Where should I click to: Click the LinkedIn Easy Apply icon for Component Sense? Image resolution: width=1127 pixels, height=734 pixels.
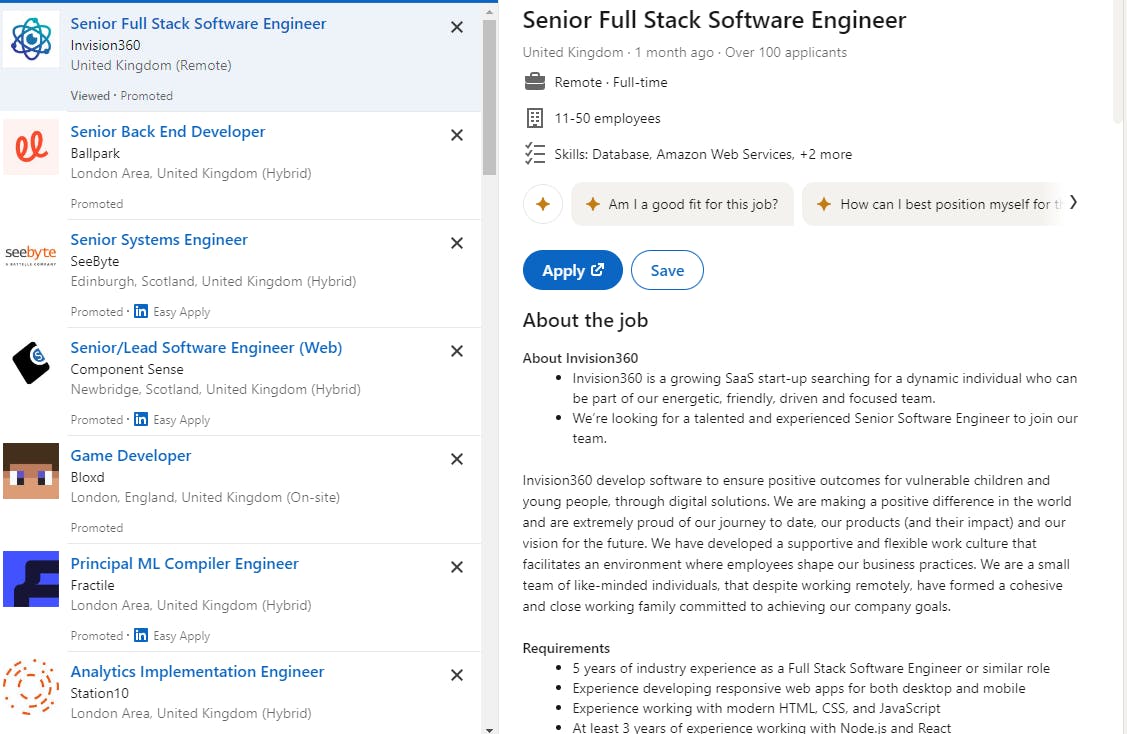point(141,419)
